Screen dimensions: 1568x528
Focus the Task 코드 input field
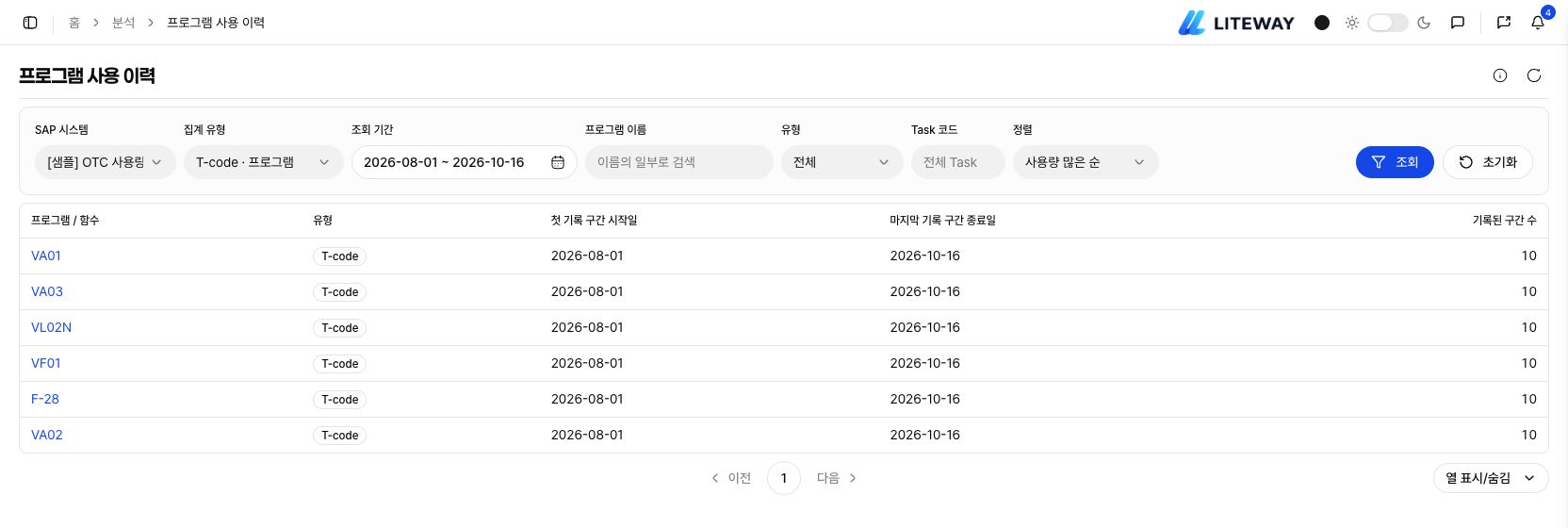click(x=958, y=162)
